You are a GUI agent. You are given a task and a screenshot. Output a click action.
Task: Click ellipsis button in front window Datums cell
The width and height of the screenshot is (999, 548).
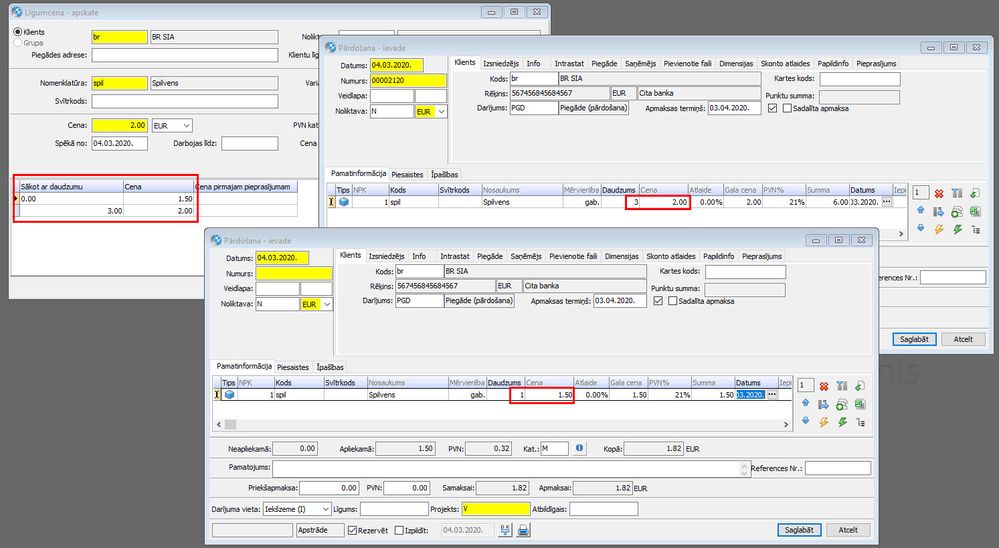[x=772, y=394]
